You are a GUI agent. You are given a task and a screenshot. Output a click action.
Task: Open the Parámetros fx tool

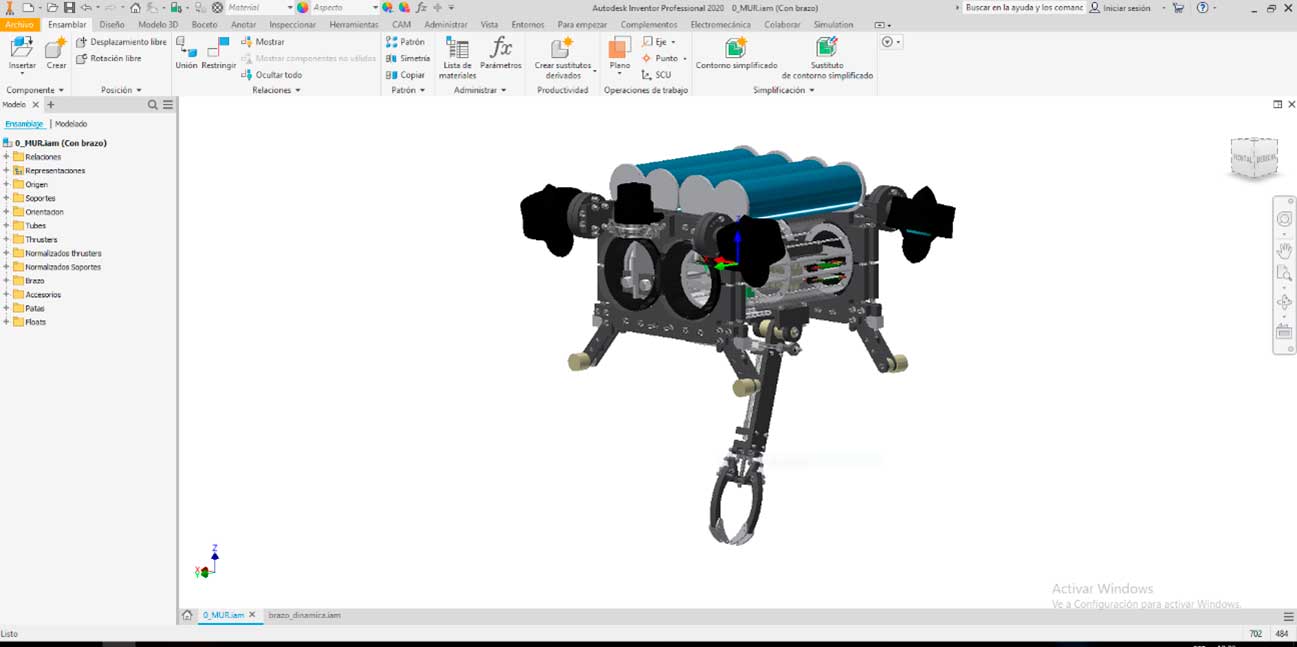point(500,49)
